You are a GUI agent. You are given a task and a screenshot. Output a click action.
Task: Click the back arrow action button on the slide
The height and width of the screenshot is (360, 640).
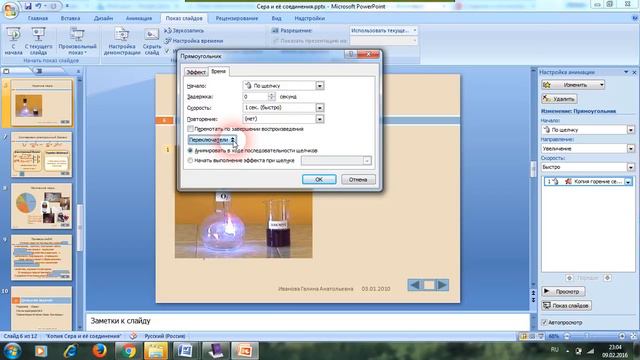[x=414, y=285]
